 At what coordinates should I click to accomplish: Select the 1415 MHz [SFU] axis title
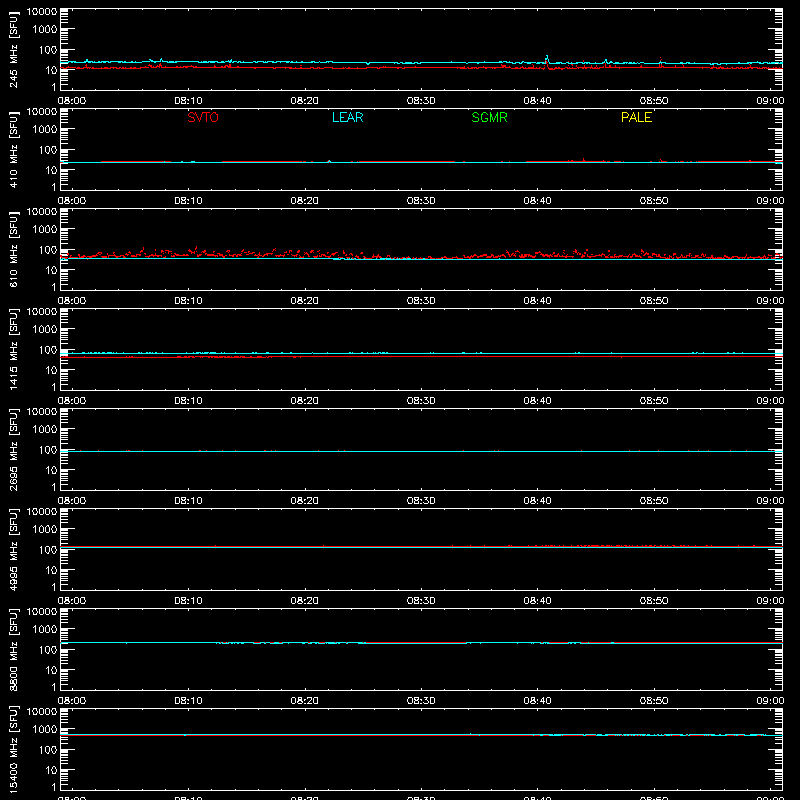[x=14, y=349]
